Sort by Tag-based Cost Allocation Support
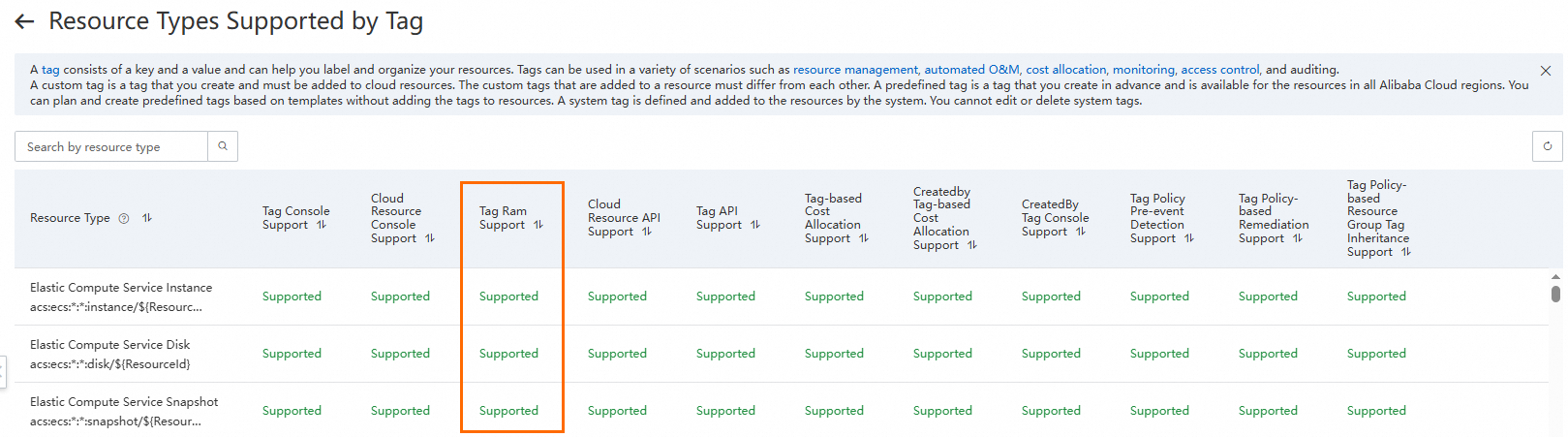The width and height of the screenshot is (1568, 437). pyautogui.click(x=864, y=238)
